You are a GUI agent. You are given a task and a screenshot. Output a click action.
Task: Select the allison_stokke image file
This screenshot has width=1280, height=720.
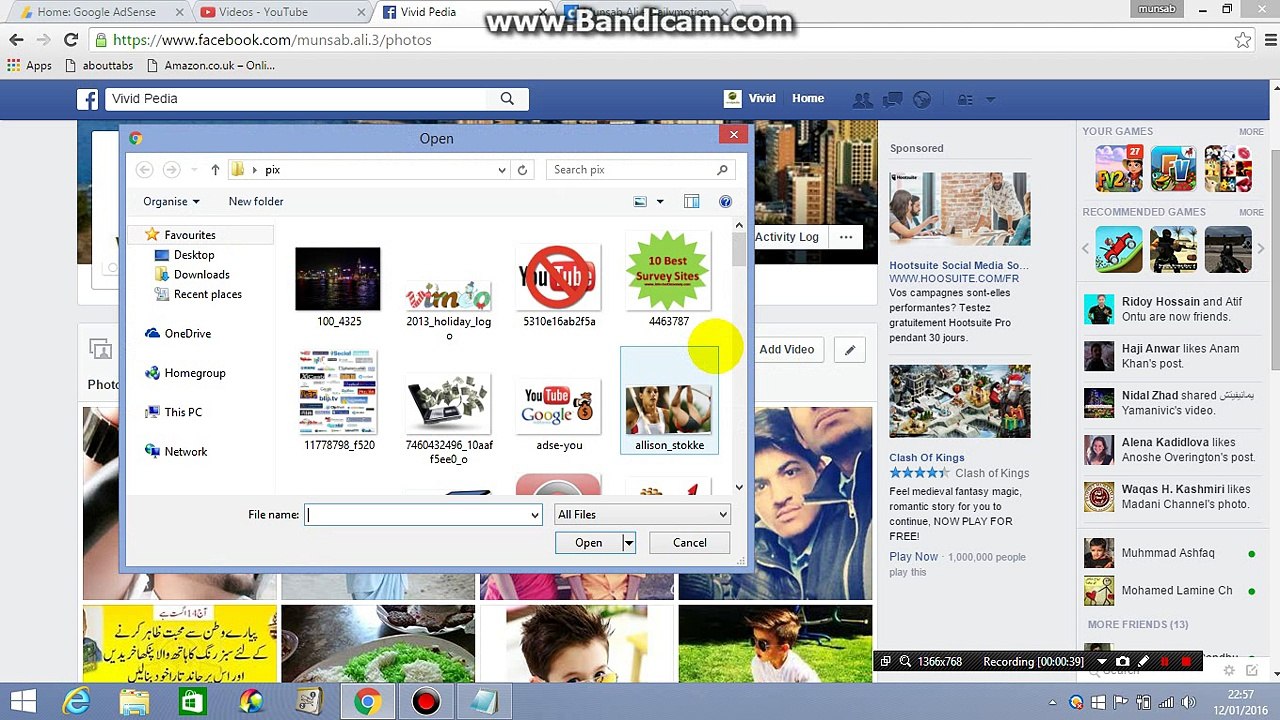[x=669, y=401]
